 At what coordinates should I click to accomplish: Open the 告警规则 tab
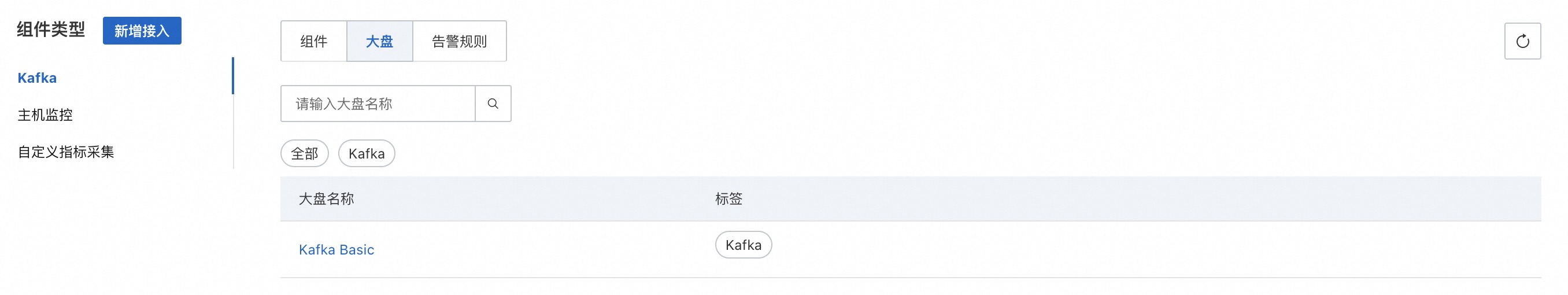(459, 42)
